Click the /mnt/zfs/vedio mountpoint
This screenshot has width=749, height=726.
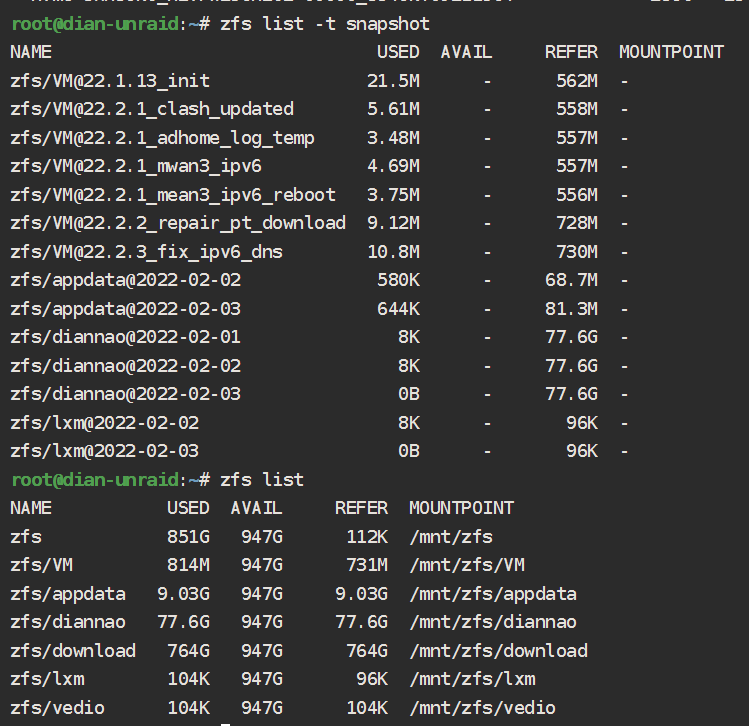(x=482, y=707)
